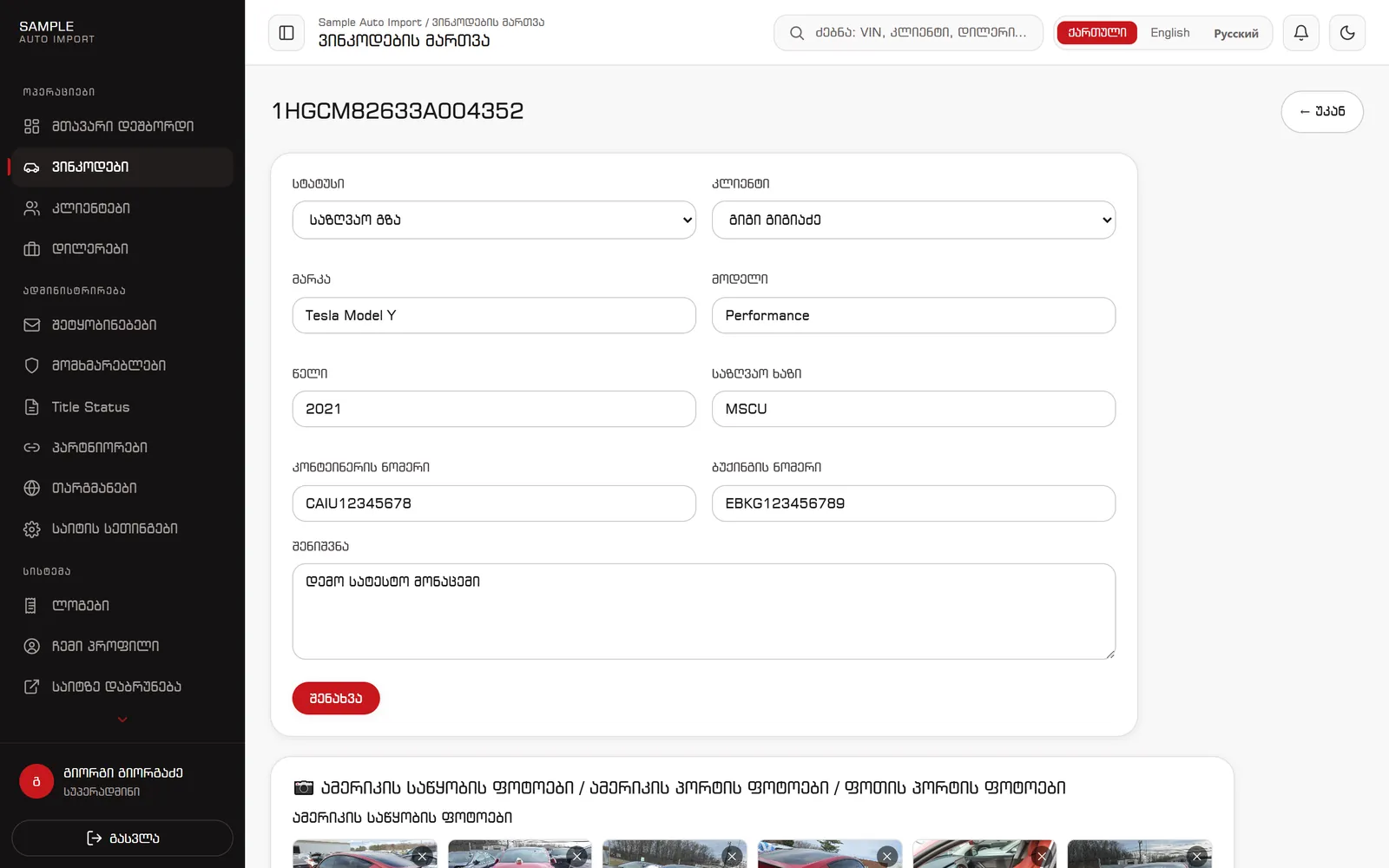Open პარტნიორები link icon

32,448
